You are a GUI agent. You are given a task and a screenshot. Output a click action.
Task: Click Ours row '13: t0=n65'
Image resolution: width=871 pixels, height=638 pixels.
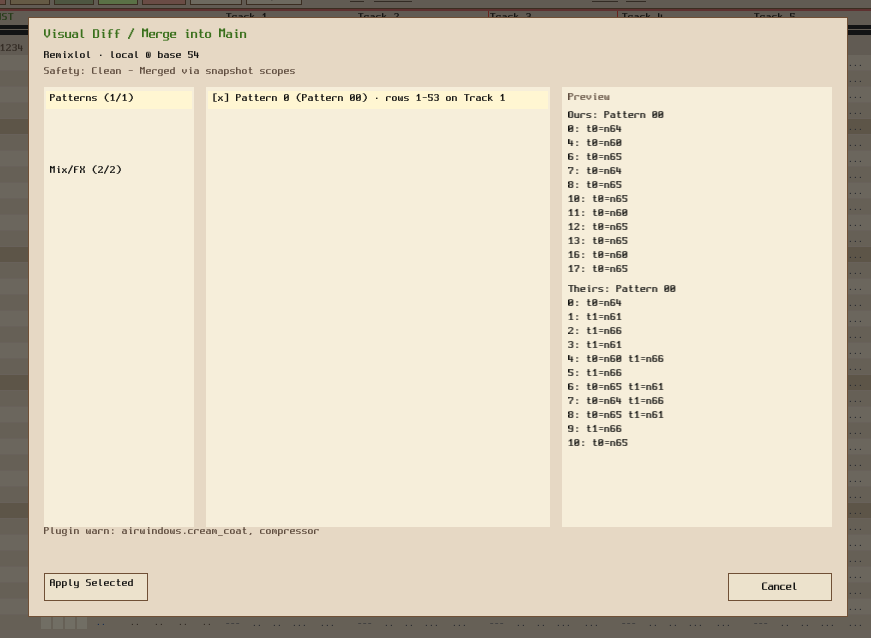(x=598, y=240)
